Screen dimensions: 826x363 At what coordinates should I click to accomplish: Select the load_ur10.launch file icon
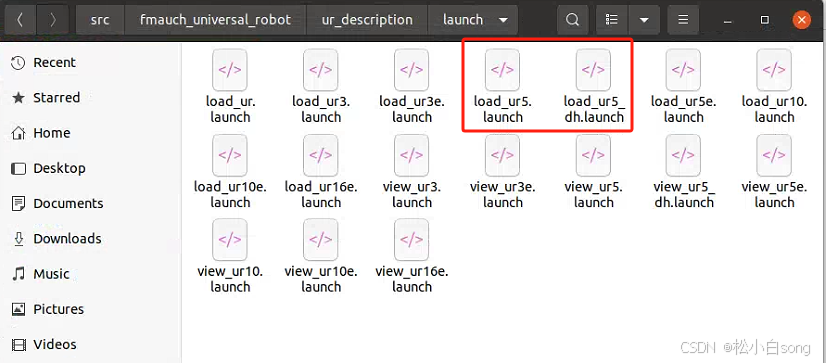774,70
